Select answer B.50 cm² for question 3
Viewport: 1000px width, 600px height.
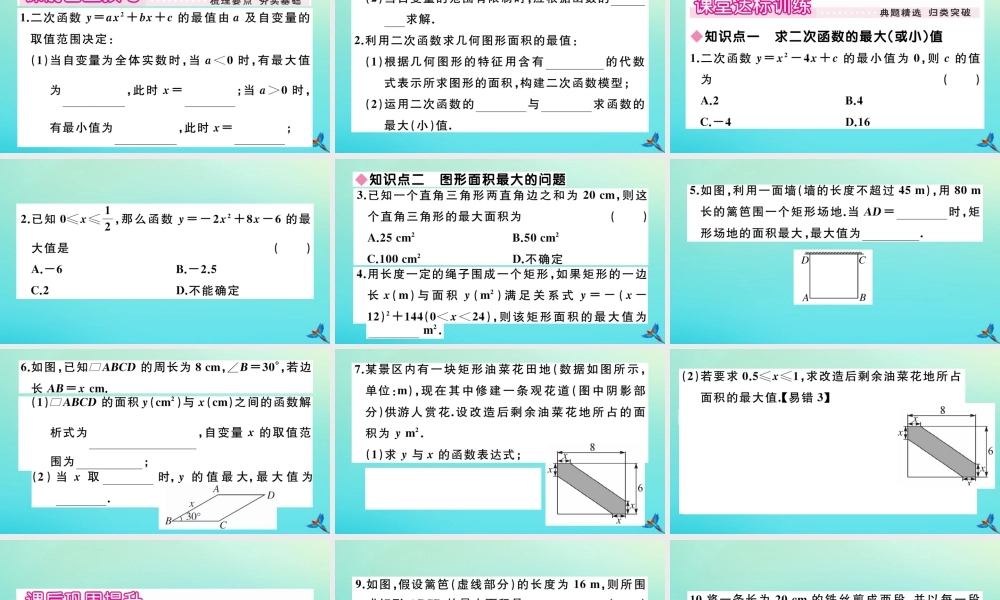536,238
